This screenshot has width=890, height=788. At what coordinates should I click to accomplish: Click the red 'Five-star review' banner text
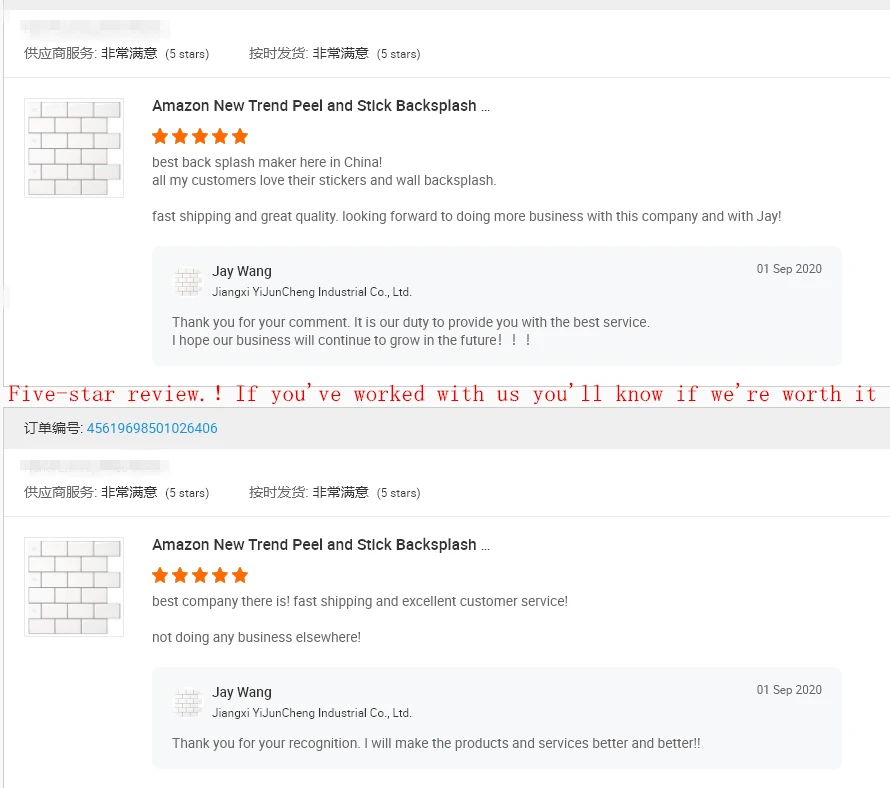click(442, 394)
